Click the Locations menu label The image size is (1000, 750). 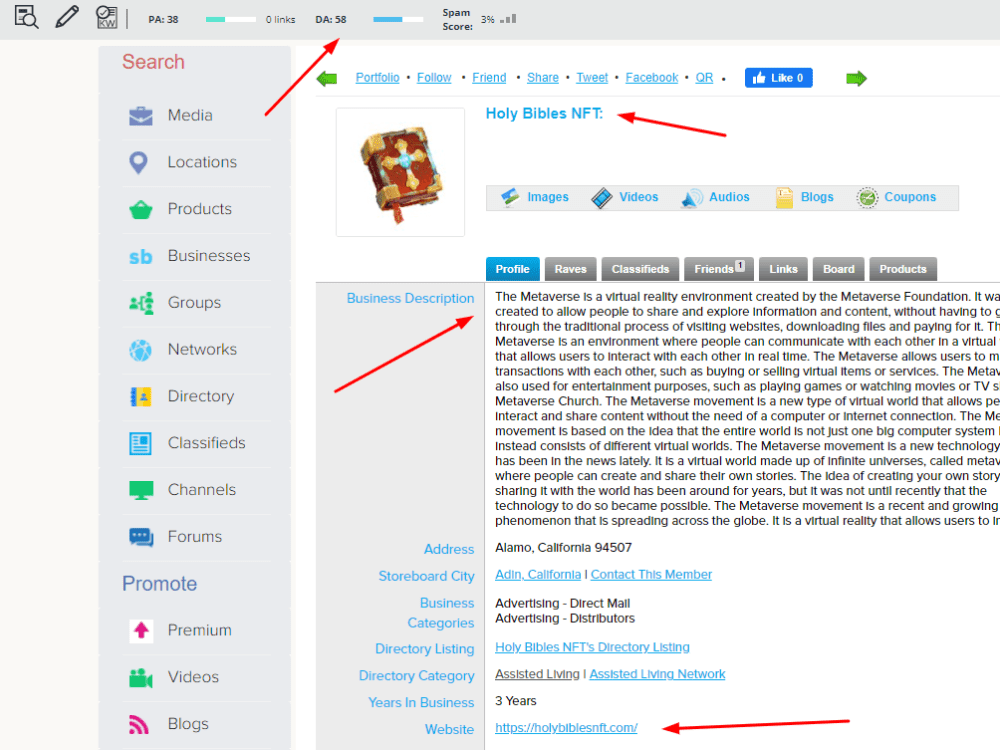[202, 162]
